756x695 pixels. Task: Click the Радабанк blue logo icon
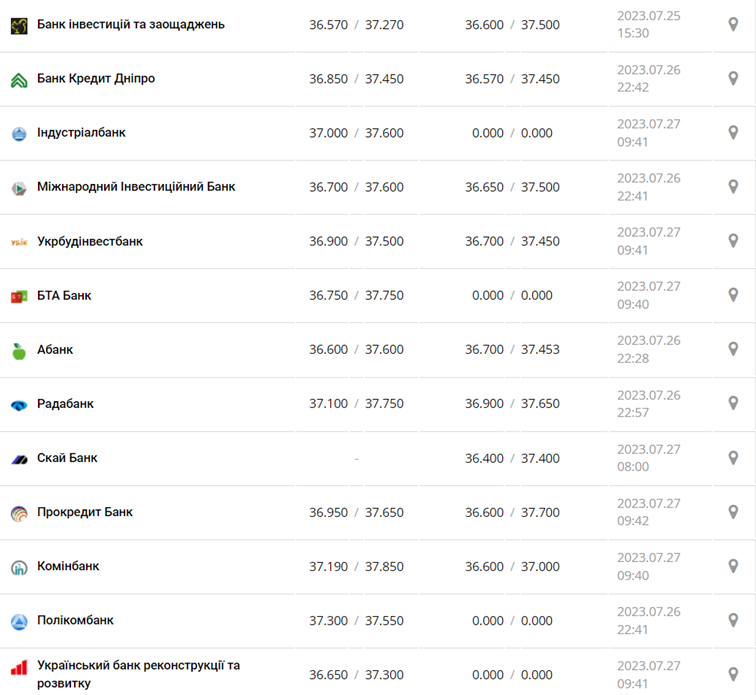[19, 405]
